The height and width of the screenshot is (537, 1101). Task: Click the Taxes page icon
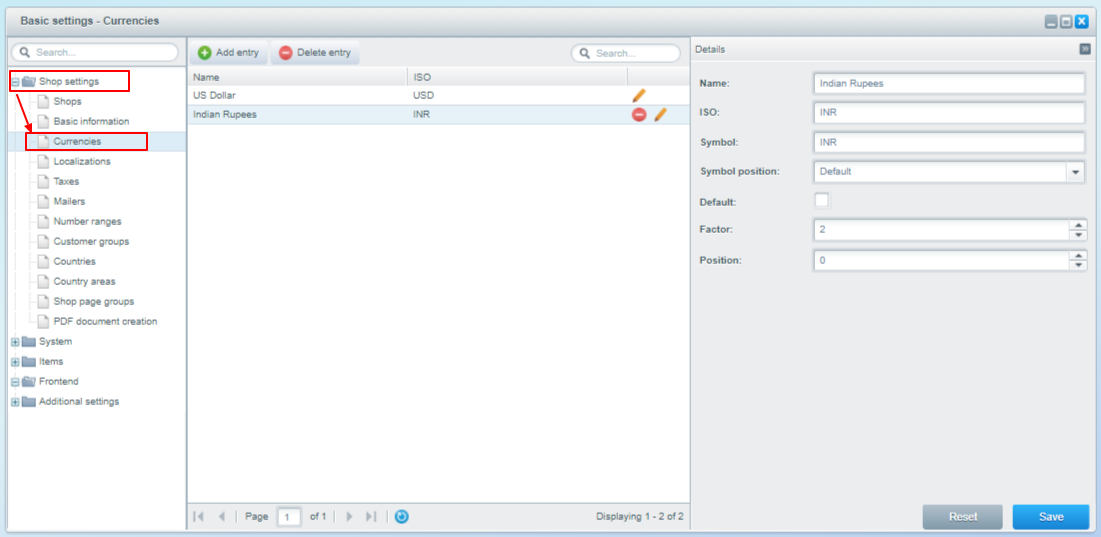[44, 181]
